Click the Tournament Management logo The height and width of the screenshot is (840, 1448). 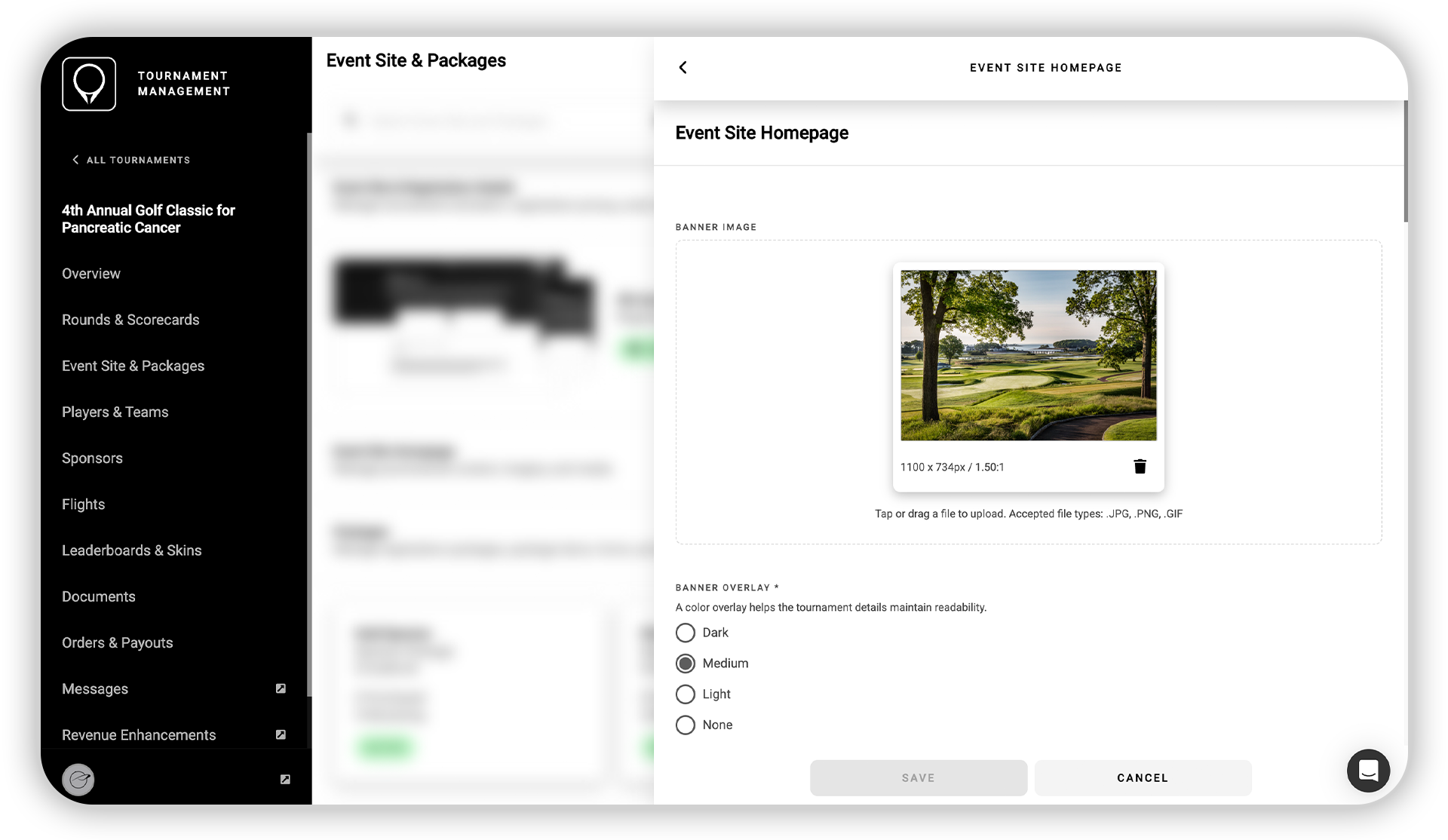tap(89, 84)
